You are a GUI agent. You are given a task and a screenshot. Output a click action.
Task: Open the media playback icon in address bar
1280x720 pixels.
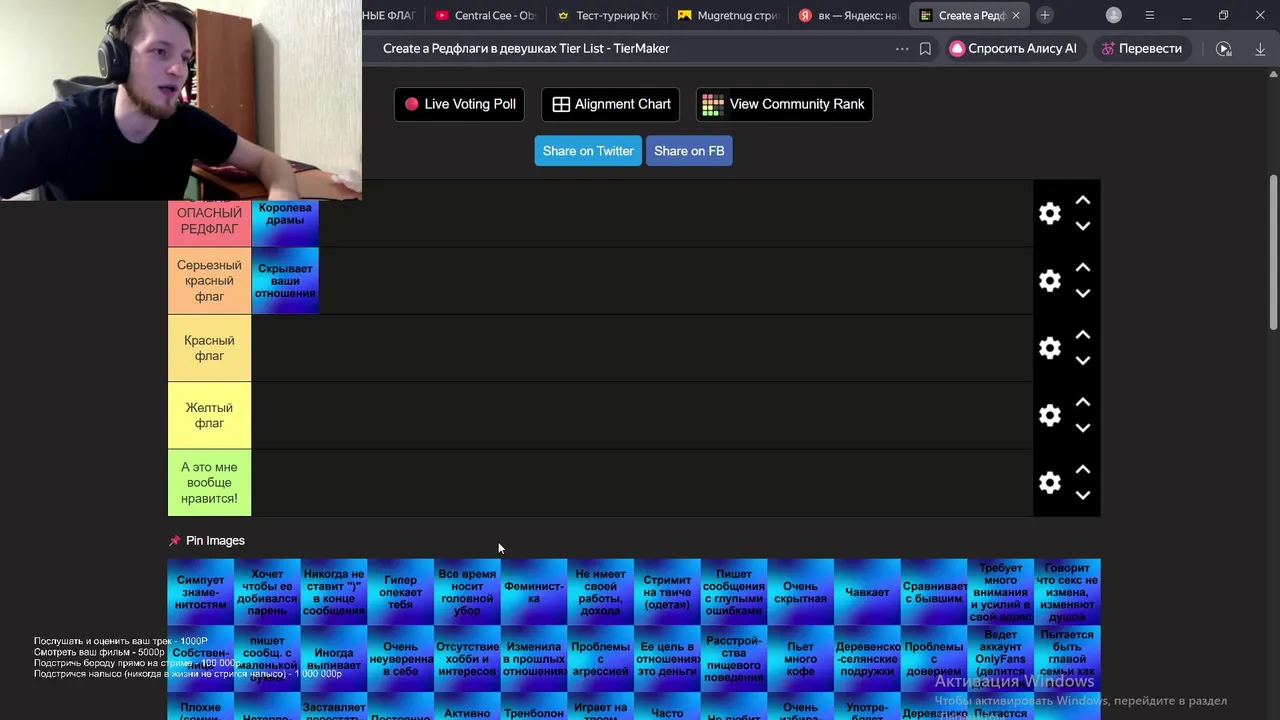(1224, 48)
